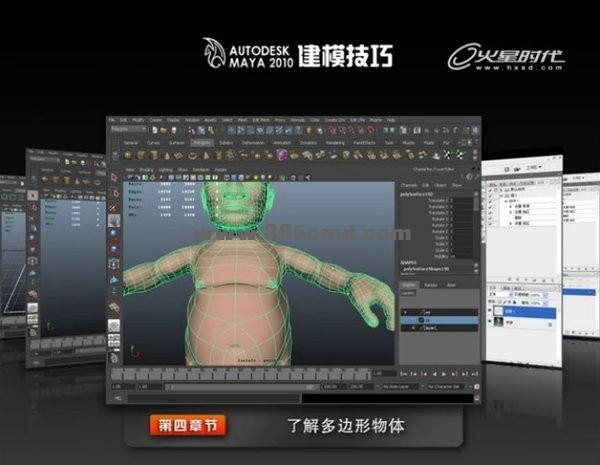600x465 pixels.
Task: Open the No Character Set dropdown
Action: (445, 387)
